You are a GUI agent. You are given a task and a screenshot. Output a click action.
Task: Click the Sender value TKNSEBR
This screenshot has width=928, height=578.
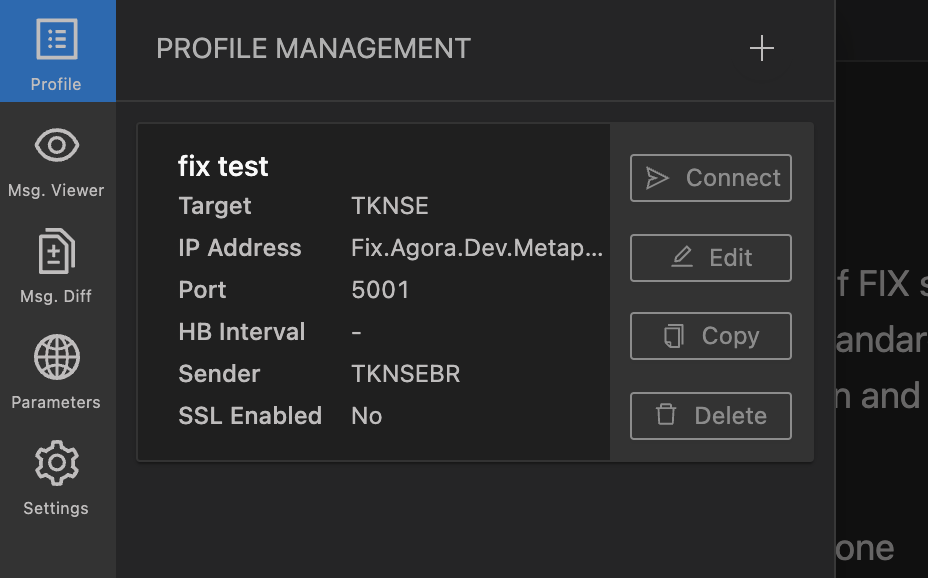click(x=405, y=374)
